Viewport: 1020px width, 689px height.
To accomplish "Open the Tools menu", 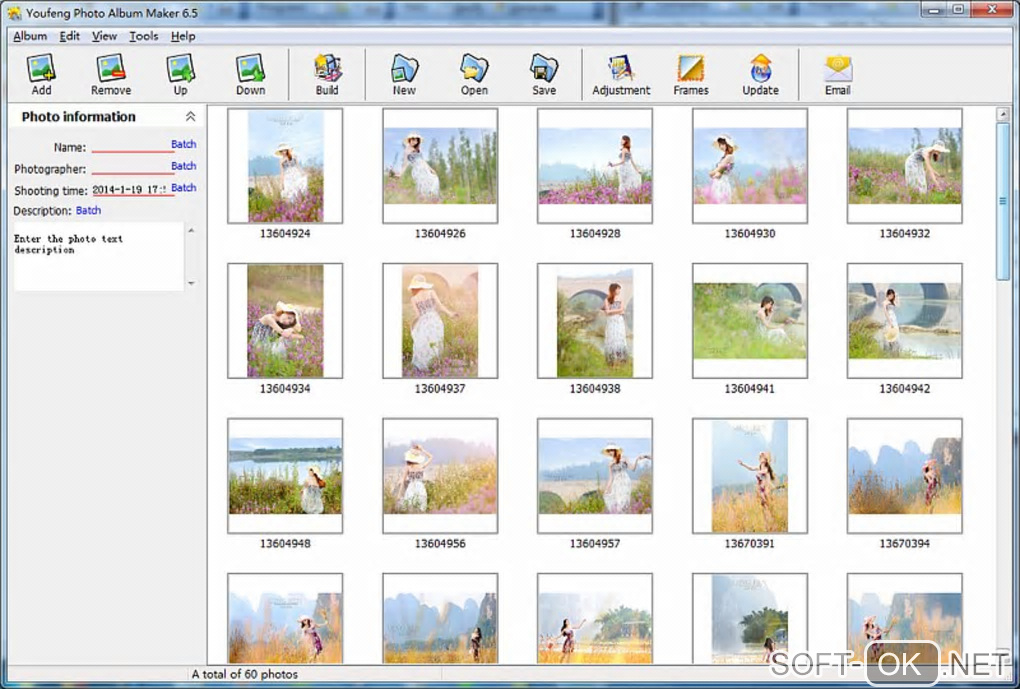I will pos(144,36).
